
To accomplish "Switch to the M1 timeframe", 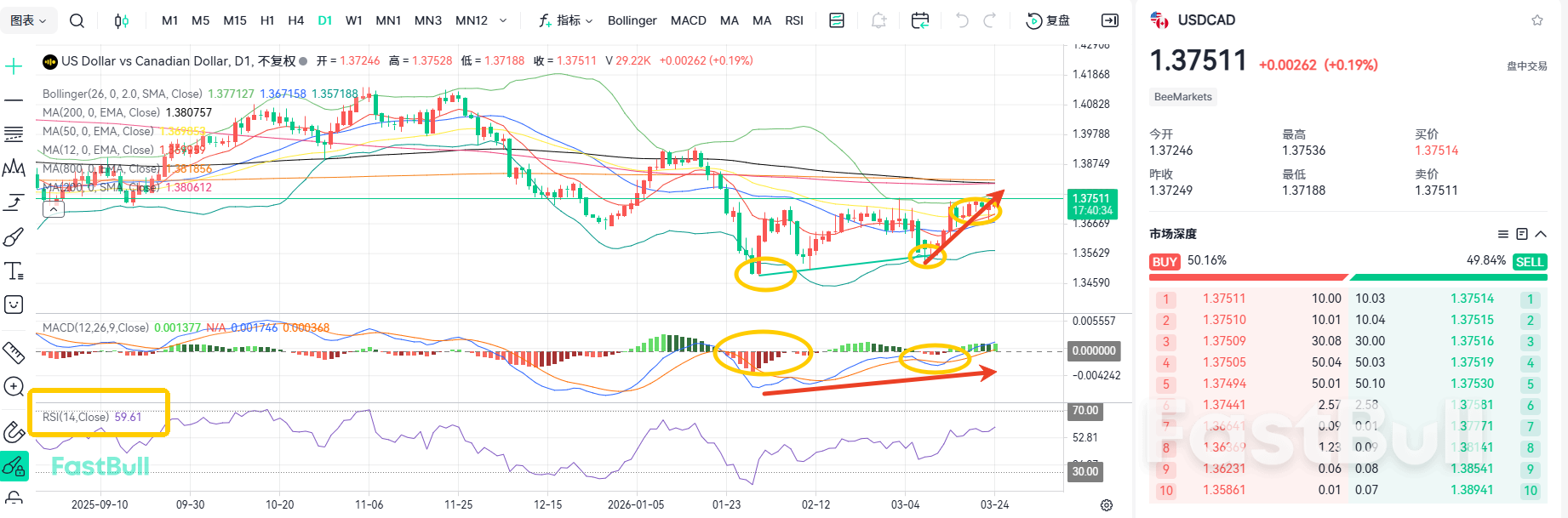I will click(170, 20).
